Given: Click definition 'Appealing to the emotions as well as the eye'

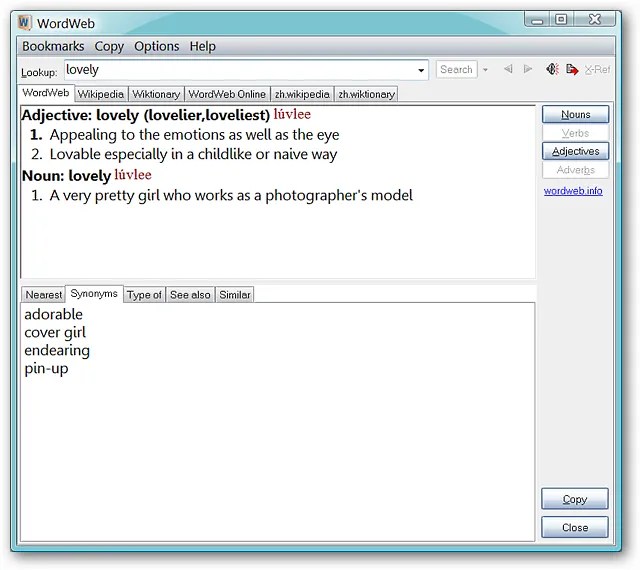Looking at the screenshot, I should pos(194,135).
